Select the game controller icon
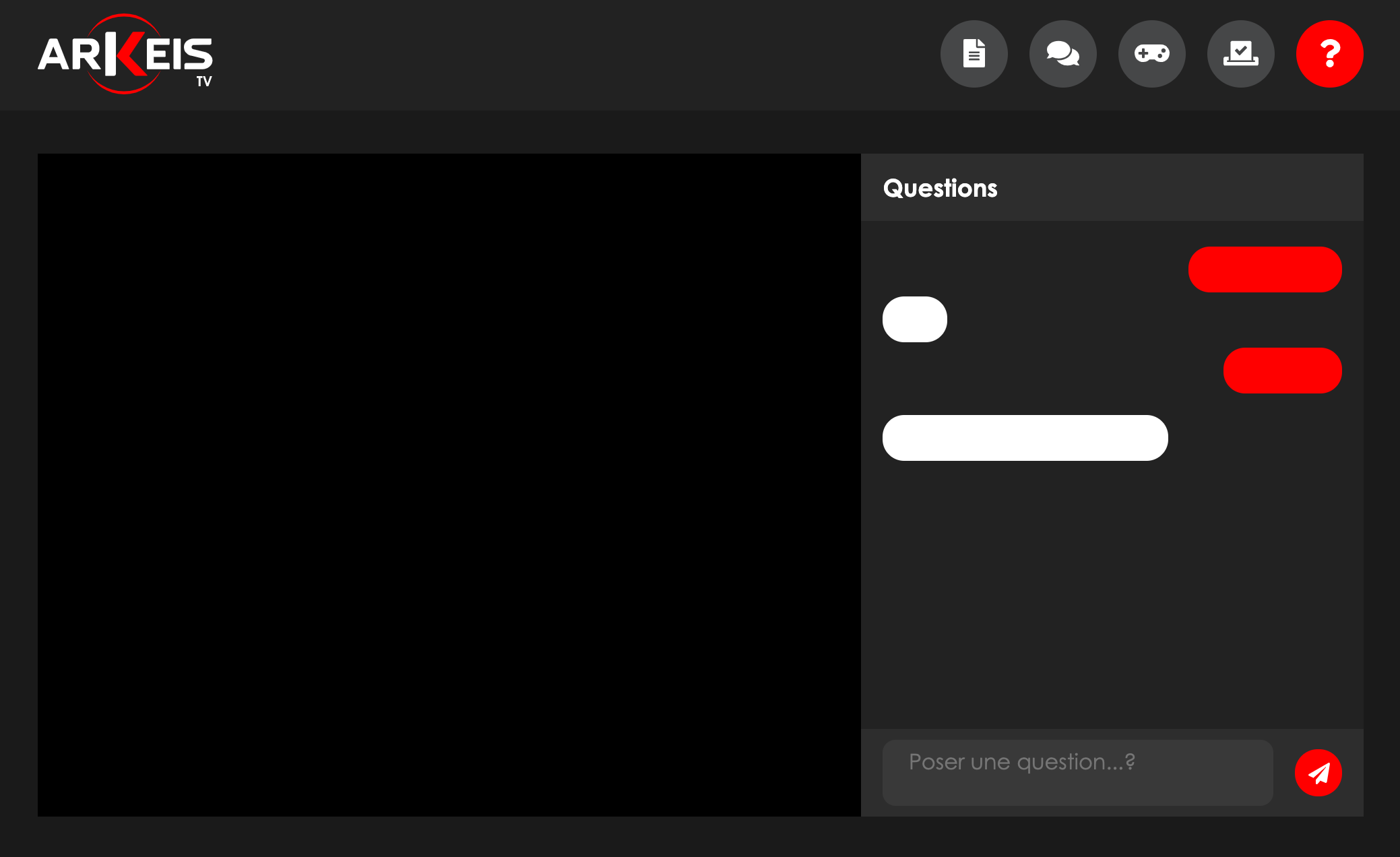The width and height of the screenshot is (1400, 857). [1151, 54]
